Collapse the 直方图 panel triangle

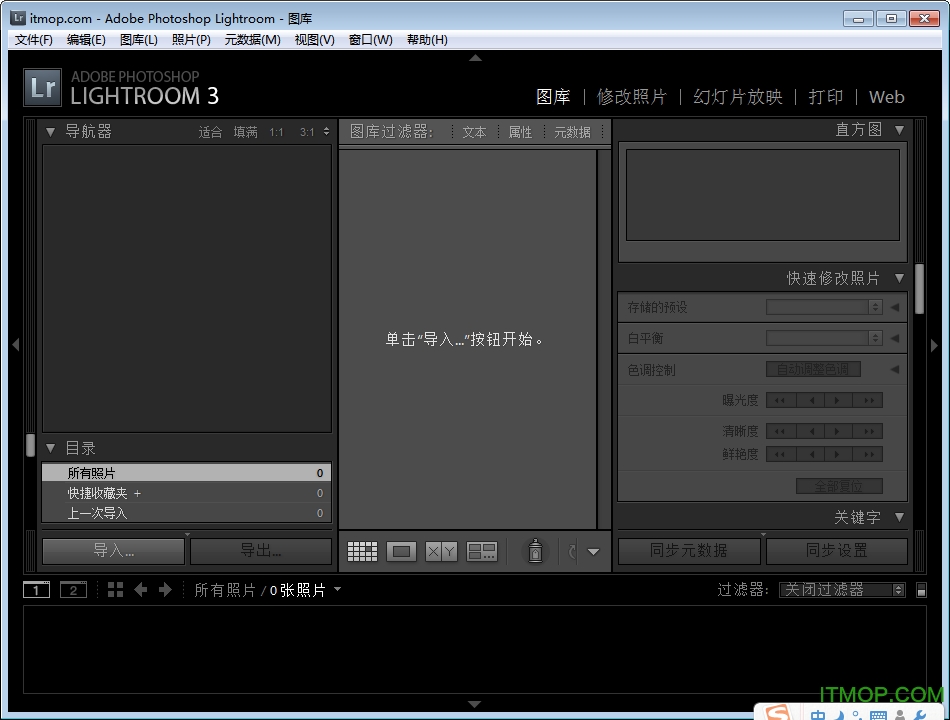[900, 130]
